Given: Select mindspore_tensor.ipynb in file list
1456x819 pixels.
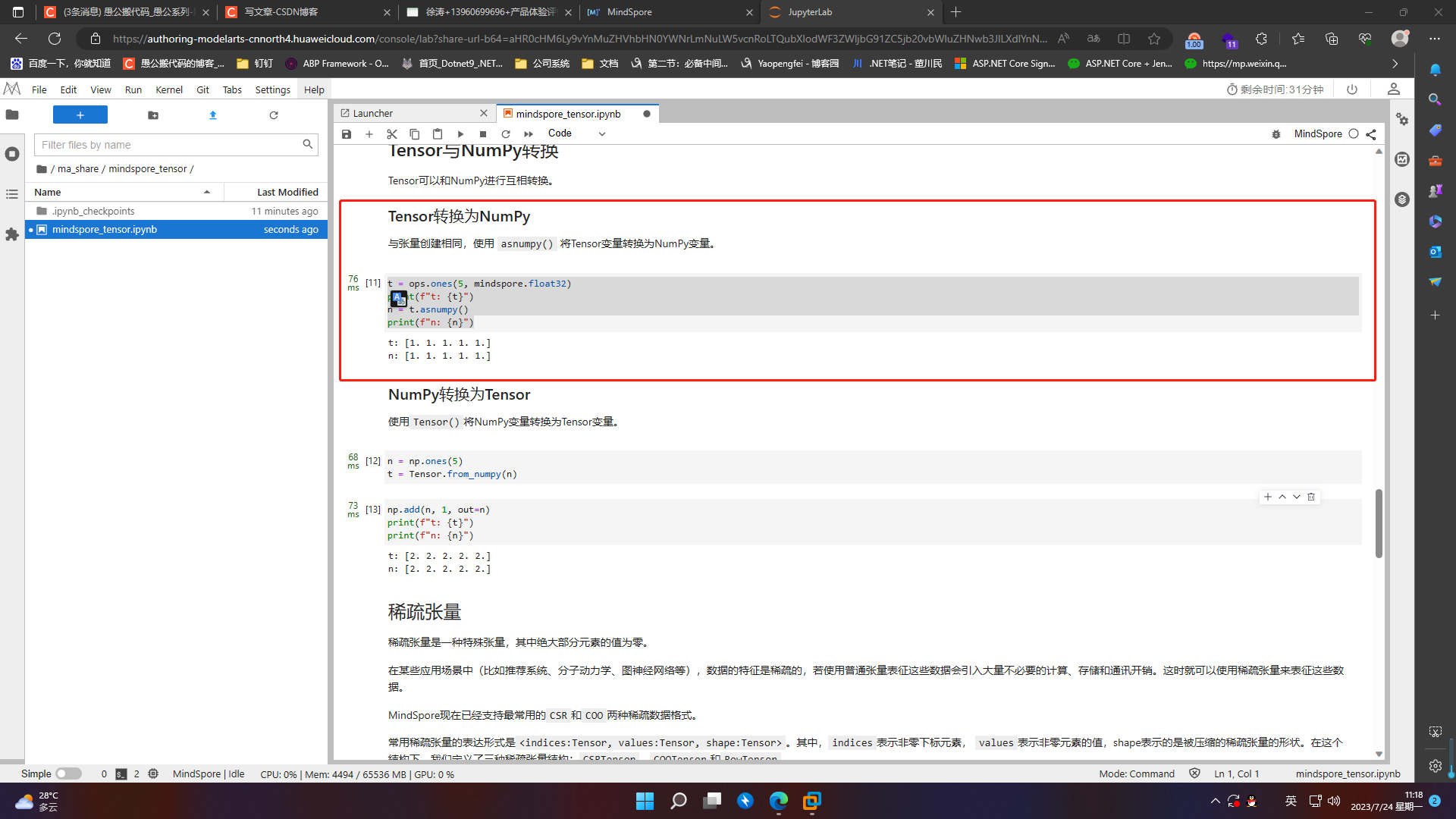Looking at the screenshot, I should (176, 230).
